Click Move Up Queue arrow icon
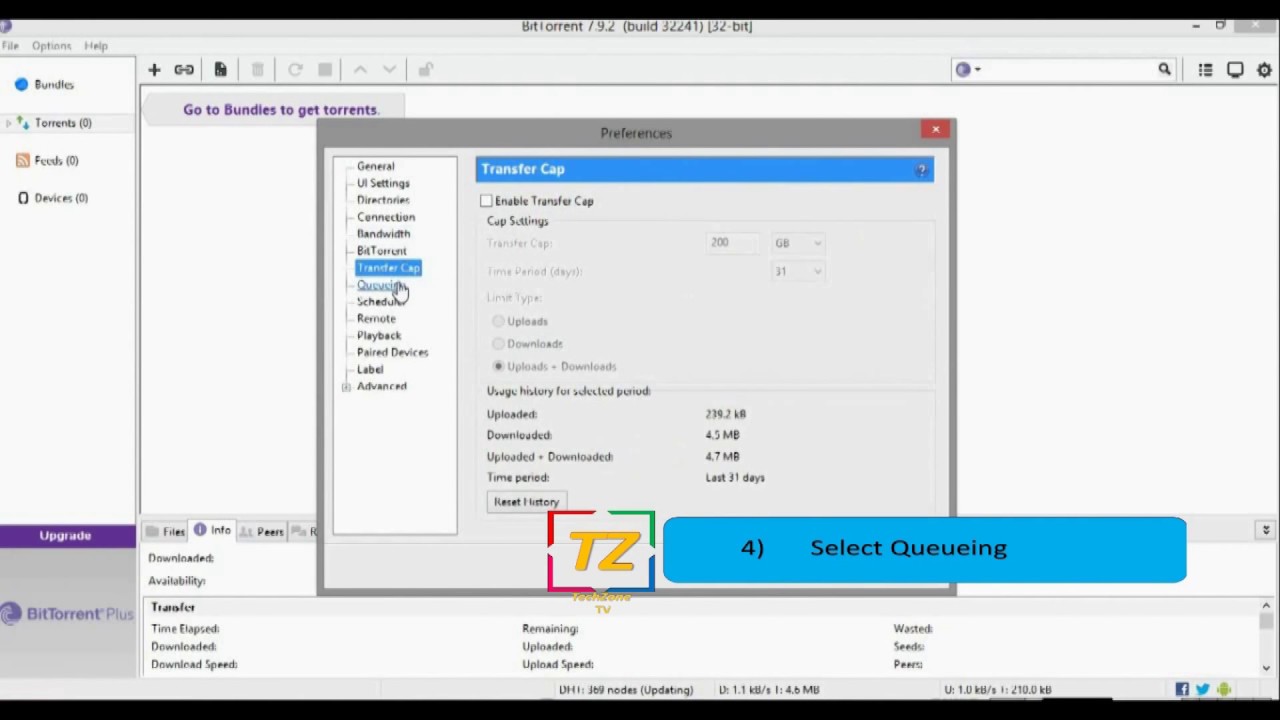This screenshot has height=720, width=1280. click(x=360, y=70)
